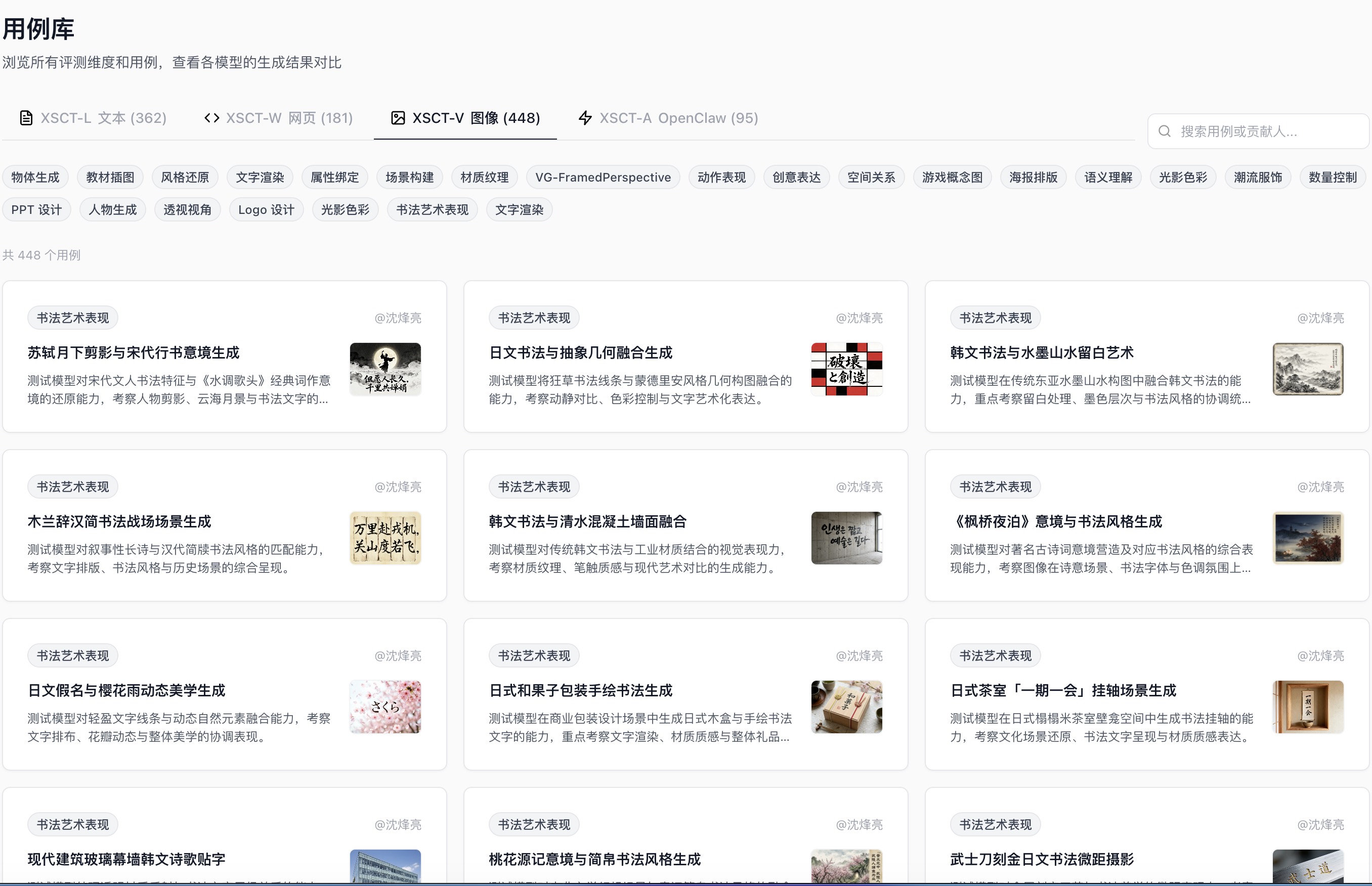Image resolution: width=1372 pixels, height=886 pixels.
Task: Focus the 搜索用例或贡献人 search field
Action: pos(1258,131)
